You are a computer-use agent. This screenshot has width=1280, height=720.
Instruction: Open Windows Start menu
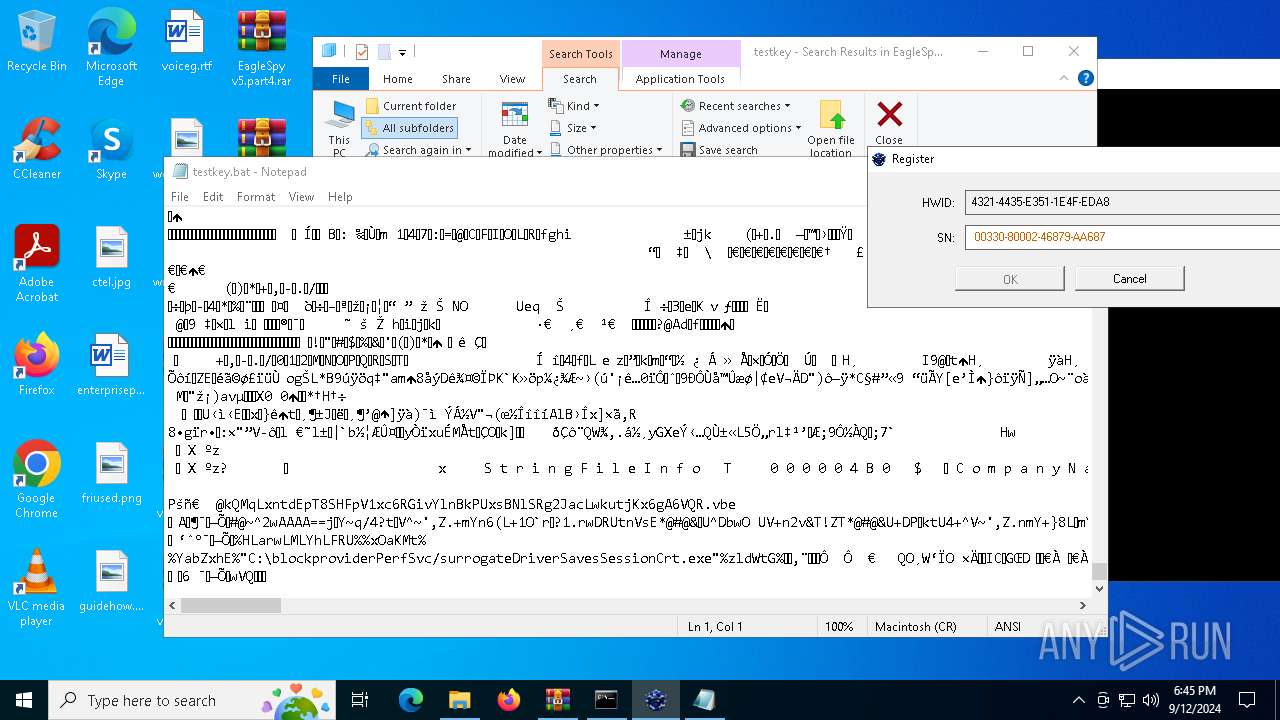[24, 700]
